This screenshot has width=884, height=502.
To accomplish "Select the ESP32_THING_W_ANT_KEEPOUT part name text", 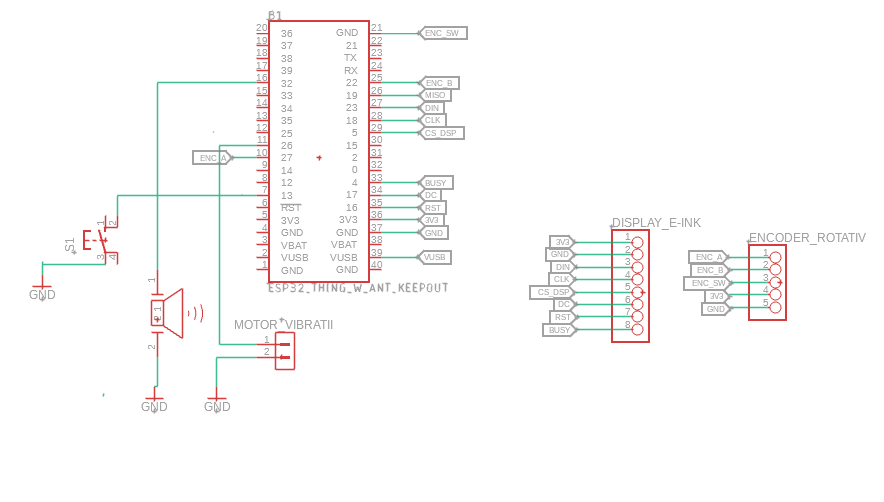I will (x=358, y=288).
